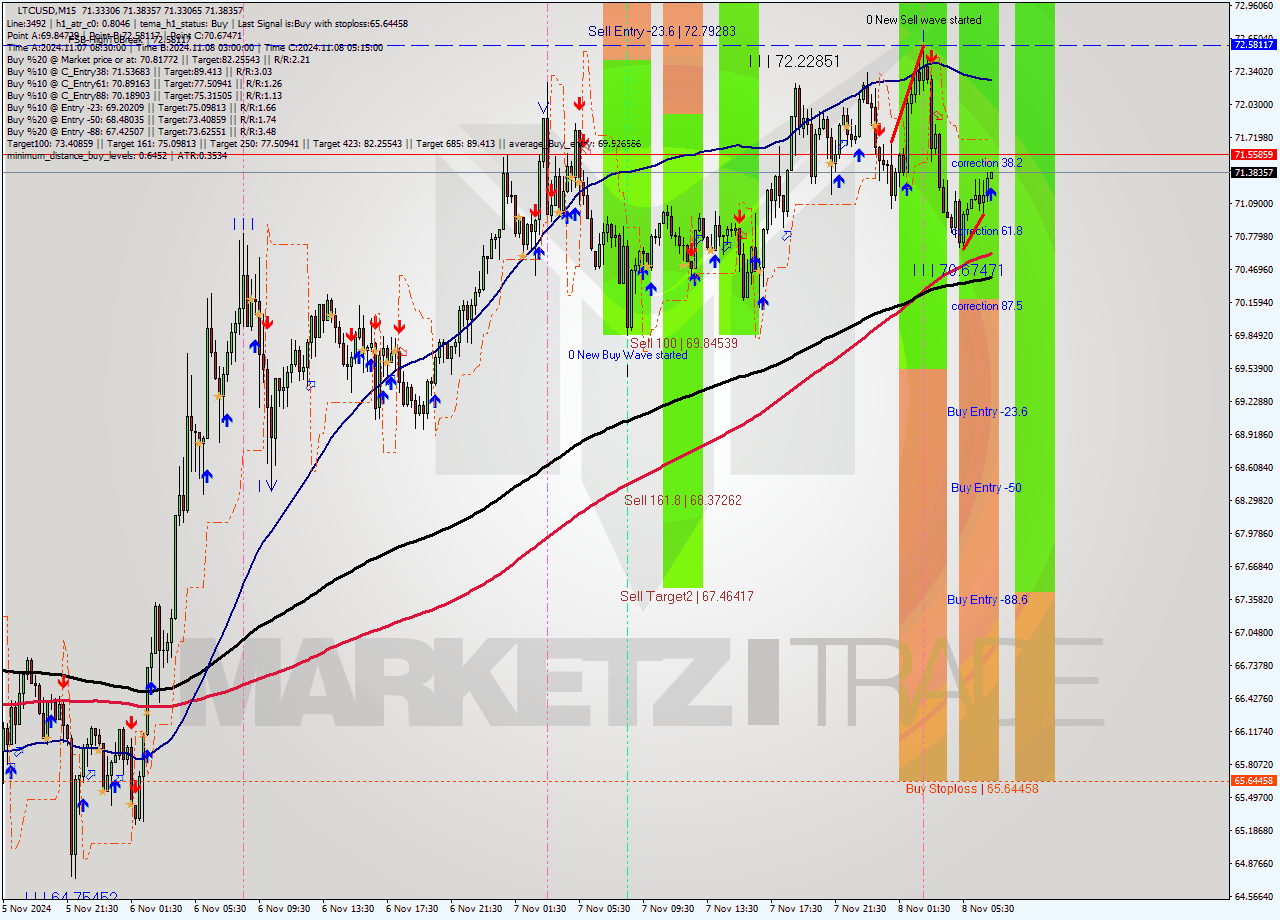
Task: Click the 67.66840 price axis value
Action: point(1254,567)
